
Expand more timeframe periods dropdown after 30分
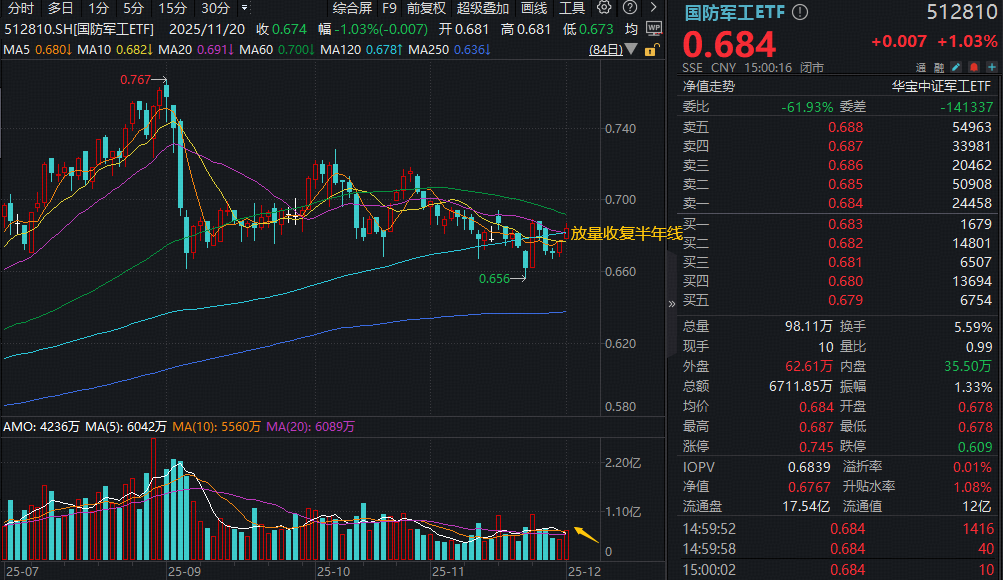[244, 8]
